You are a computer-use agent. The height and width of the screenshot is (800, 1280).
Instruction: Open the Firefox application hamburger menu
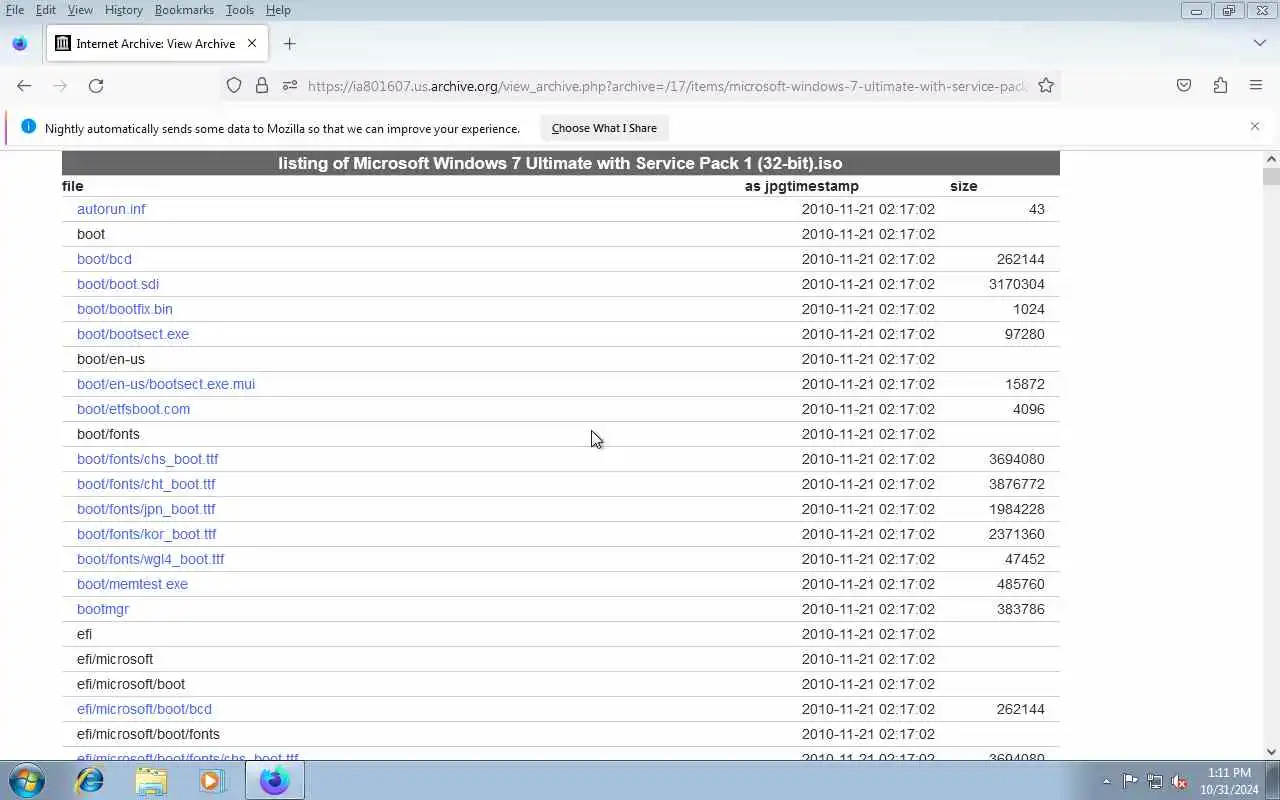(1256, 86)
